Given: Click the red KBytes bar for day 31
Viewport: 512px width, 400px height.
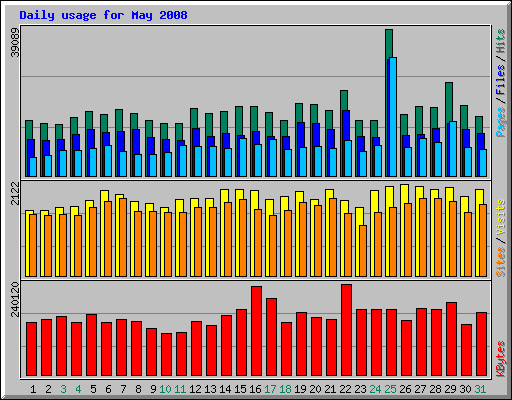Looking at the screenshot, I should pyautogui.click(x=481, y=344).
